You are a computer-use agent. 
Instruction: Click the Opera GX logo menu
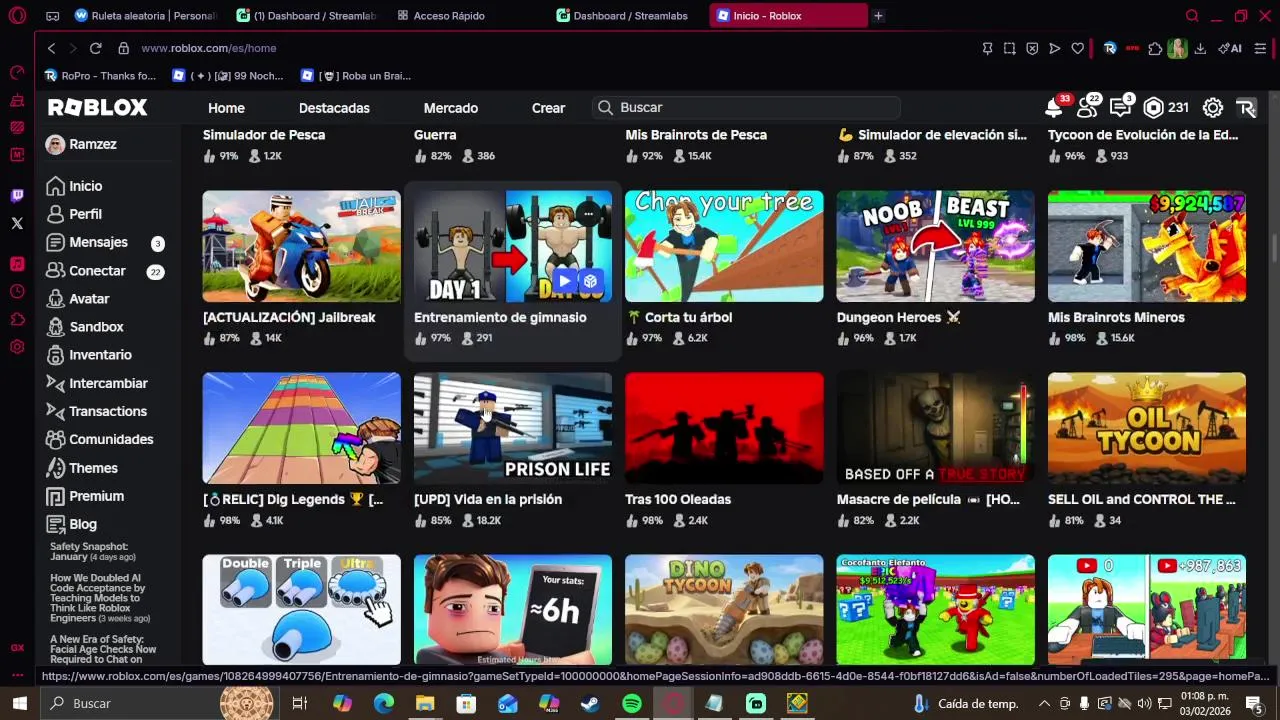(x=17, y=16)
